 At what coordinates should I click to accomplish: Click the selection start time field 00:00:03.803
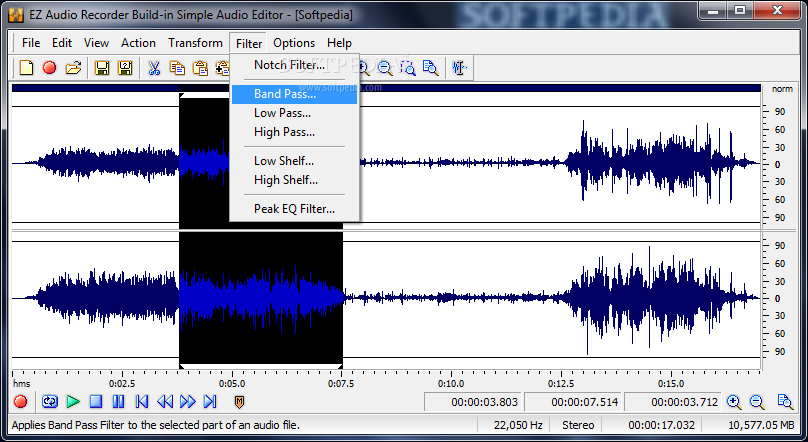pyautogui.click(x=473, y=402)
